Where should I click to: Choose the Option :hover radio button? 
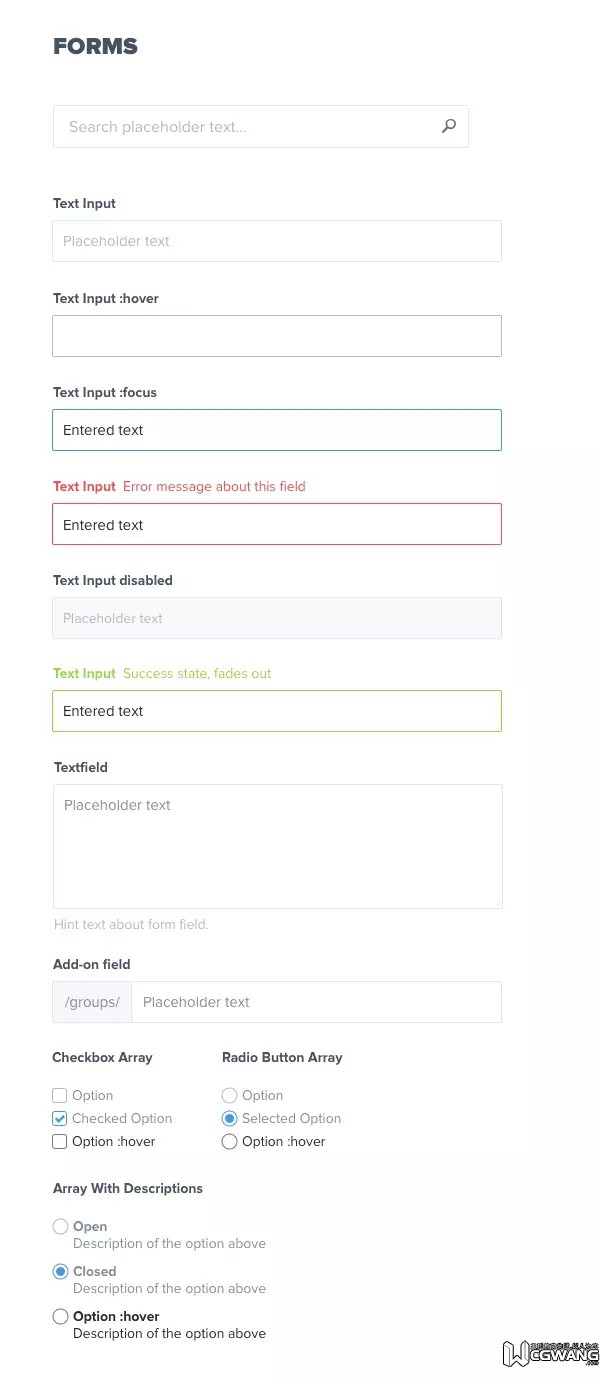230,1142
